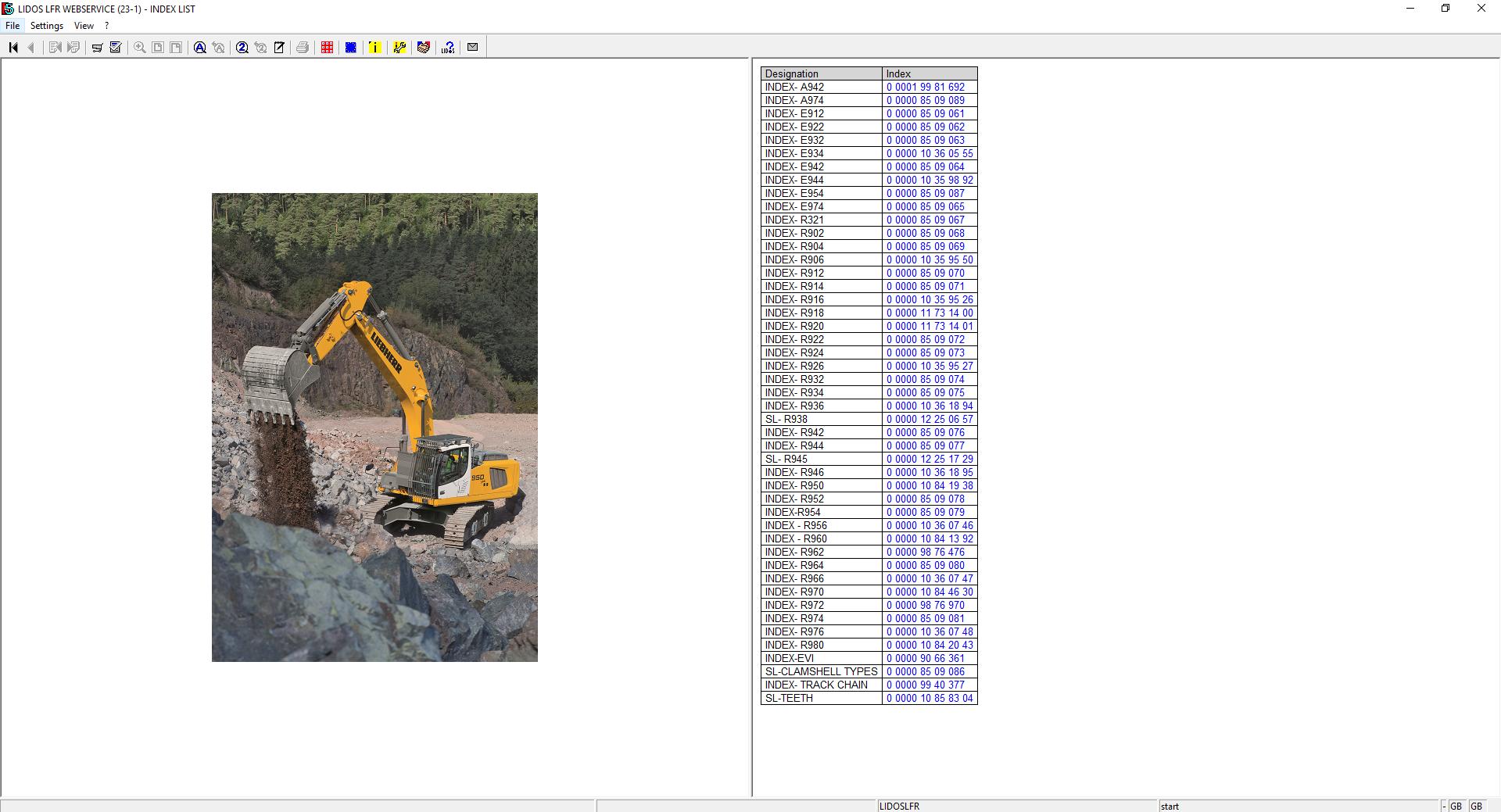Image resolution: width=1501 pixels, height=812 pixels.
Task: Open the notepad annotation tool
Action: point(279,47)
